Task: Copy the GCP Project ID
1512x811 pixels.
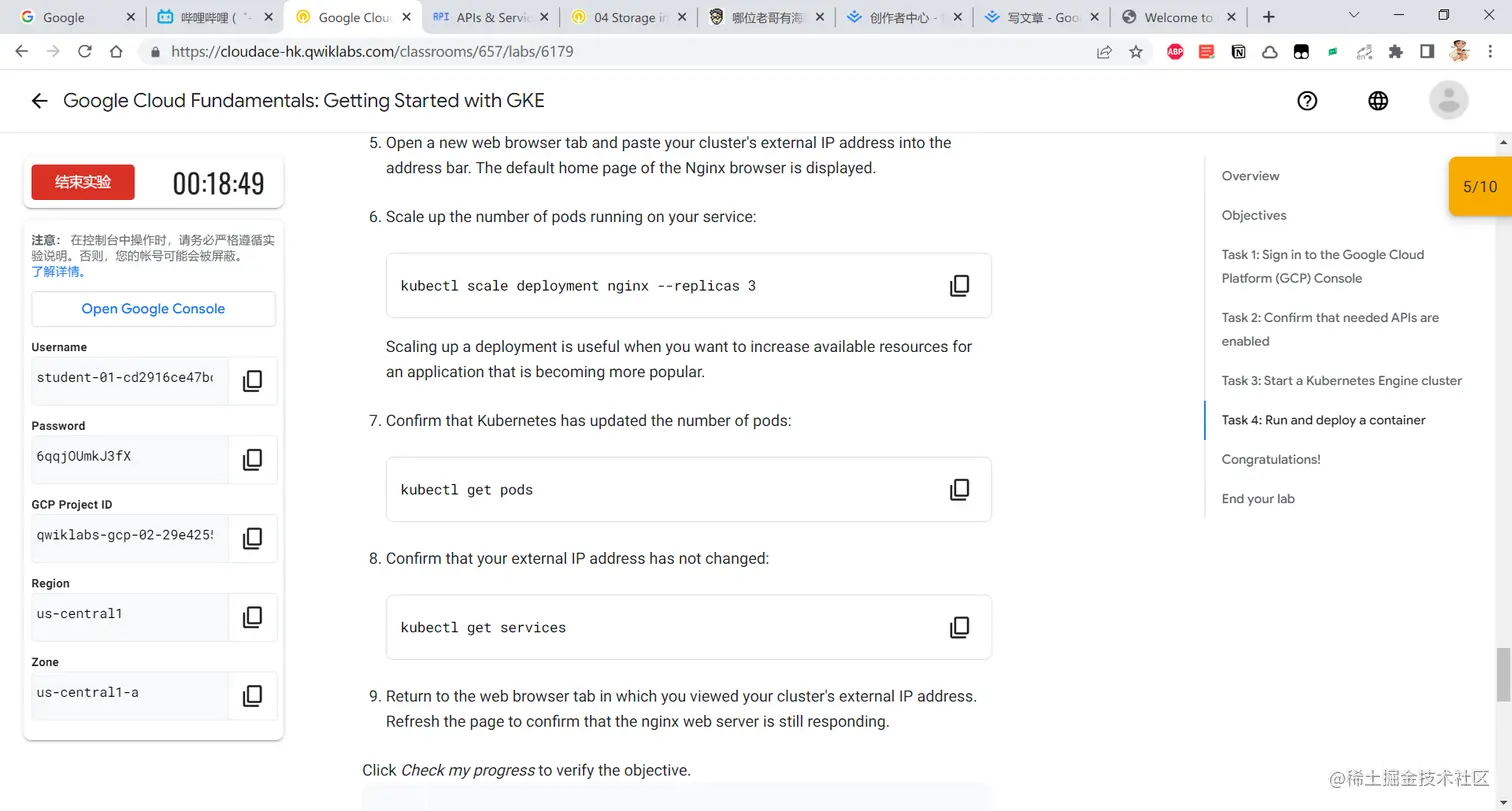Action: 252,538
